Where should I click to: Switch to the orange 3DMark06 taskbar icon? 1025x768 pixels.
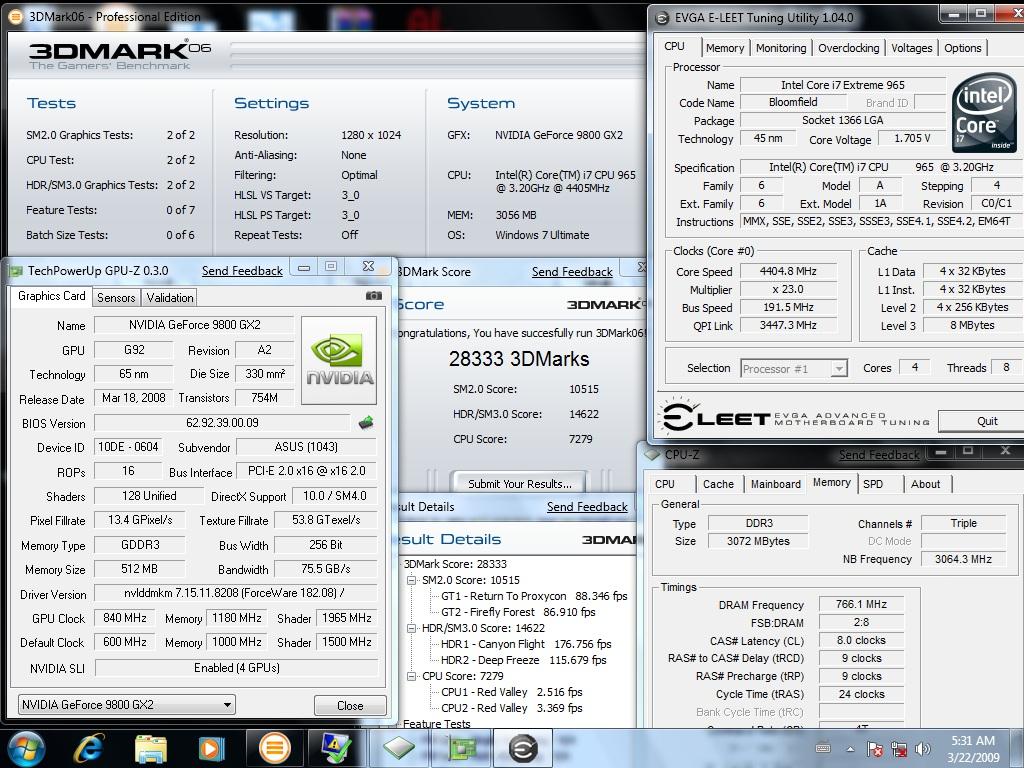coord(275,748)
